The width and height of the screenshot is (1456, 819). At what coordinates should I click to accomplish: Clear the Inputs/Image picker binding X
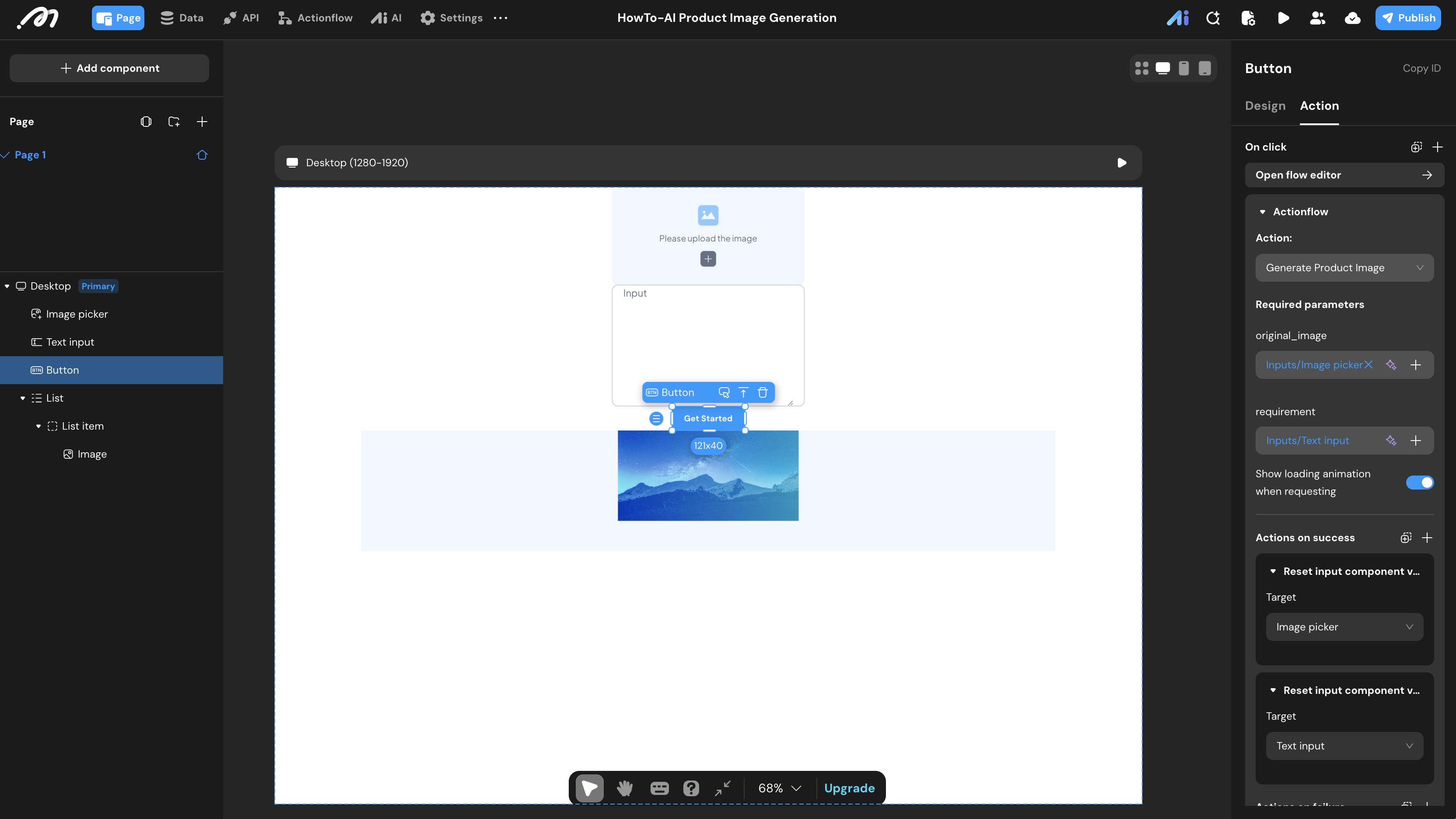coord(1368,364)
